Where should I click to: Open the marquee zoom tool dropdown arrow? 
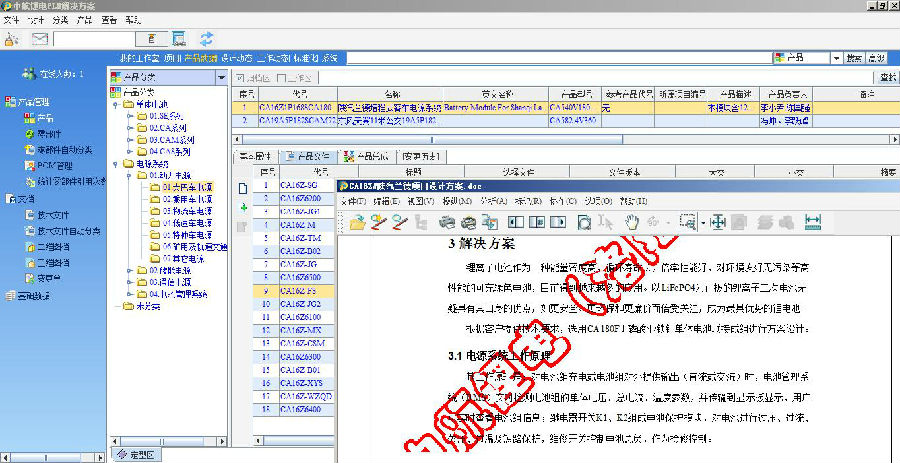click(703, 223)
